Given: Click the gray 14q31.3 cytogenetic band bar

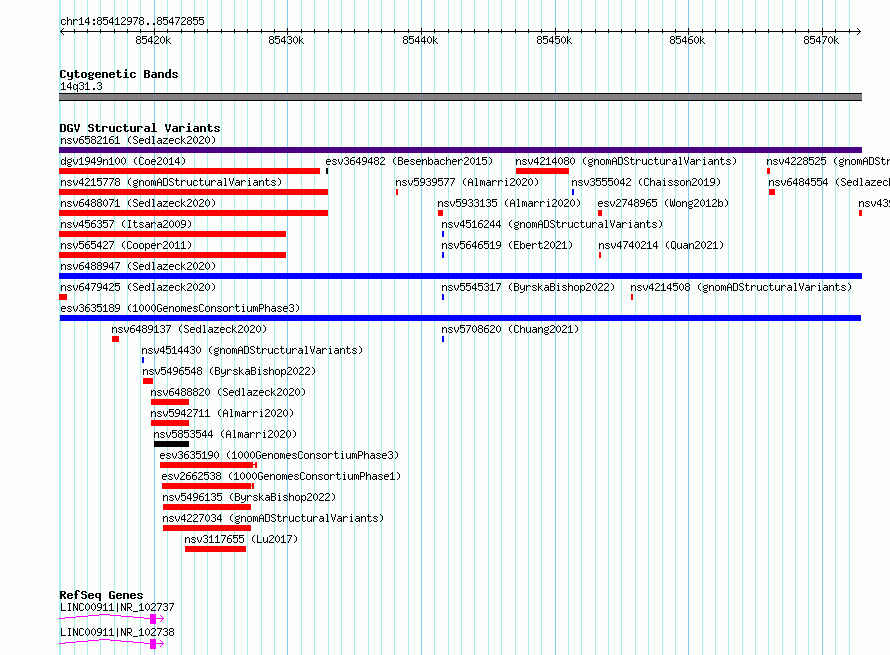Looking at the screenshot, I should pos(460,97).
